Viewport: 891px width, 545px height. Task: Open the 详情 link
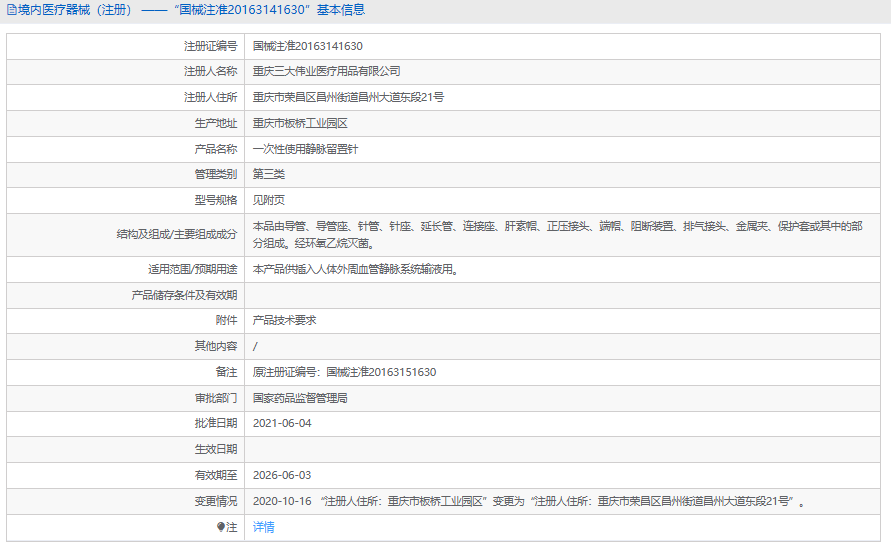(264, 527)
